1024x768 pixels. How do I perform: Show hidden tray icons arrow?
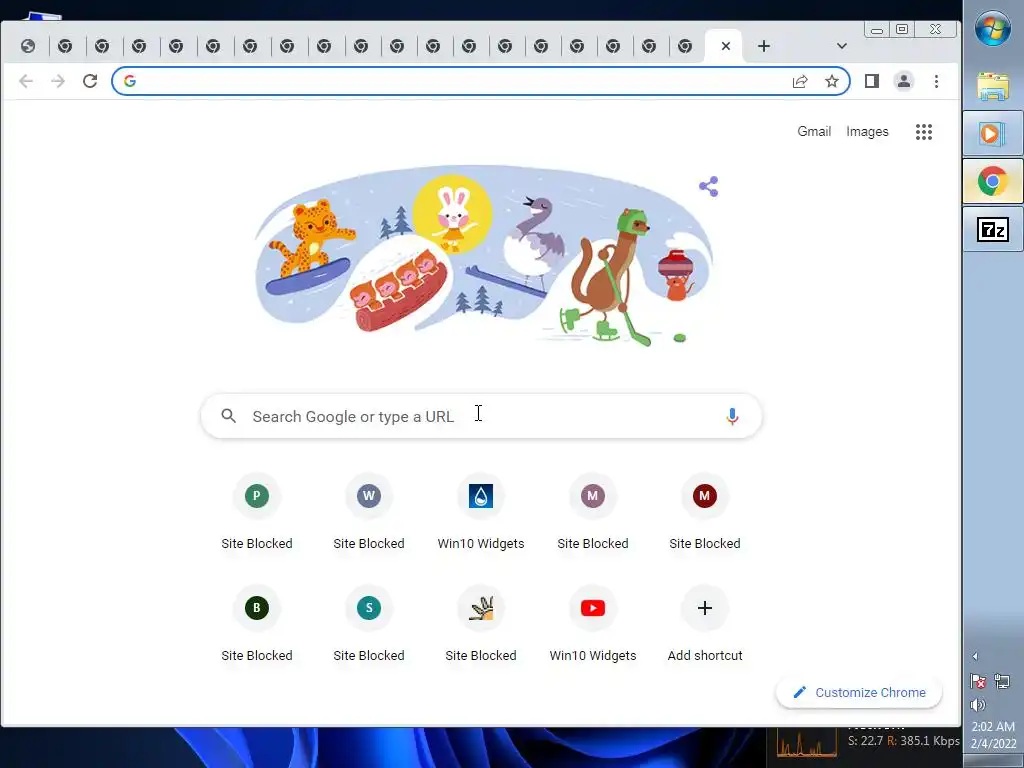point(975,656)
